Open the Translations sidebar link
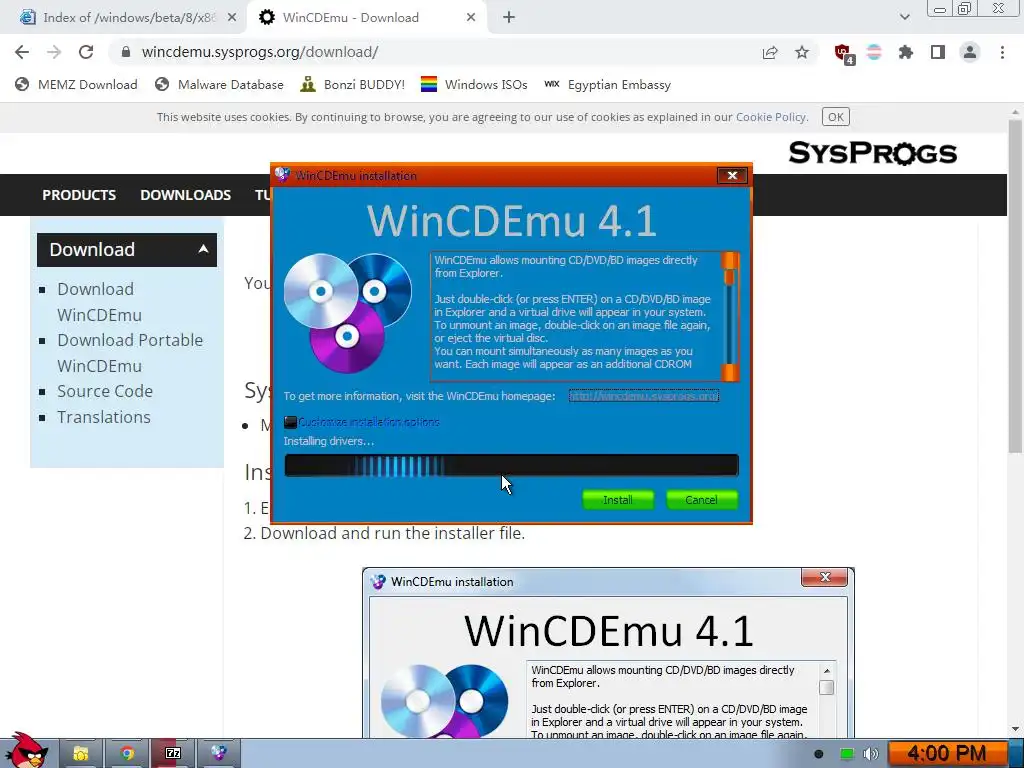Image resolution: width=1024 pixels, height=768 pixels. [x=104, y=417]
